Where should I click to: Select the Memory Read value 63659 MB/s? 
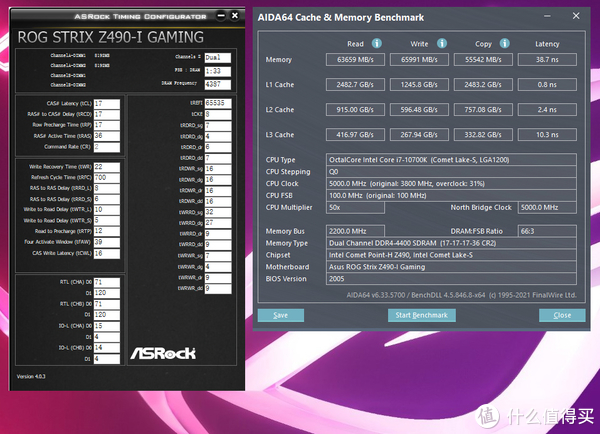pos(355,60)
